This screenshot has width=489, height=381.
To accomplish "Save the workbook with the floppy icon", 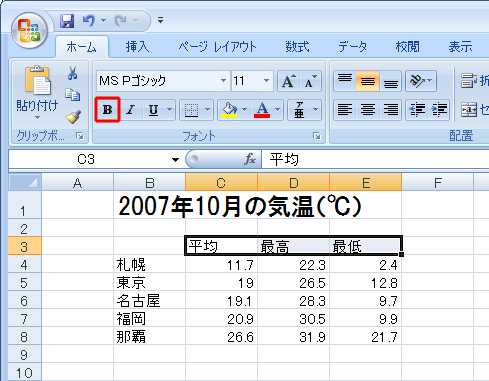I will (x=67, y=21).
